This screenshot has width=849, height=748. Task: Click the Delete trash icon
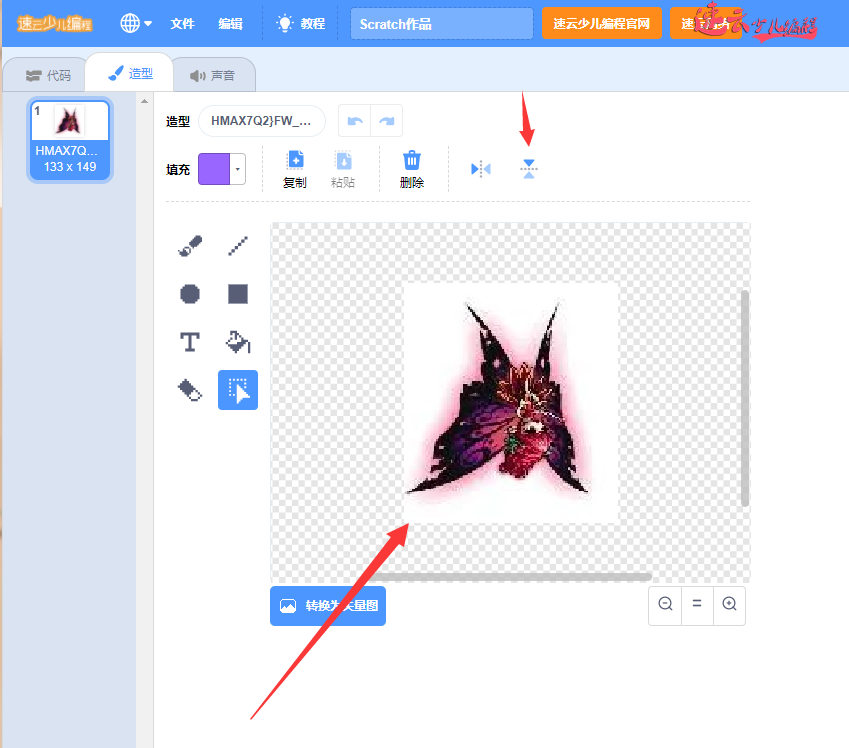click(412, 169)
